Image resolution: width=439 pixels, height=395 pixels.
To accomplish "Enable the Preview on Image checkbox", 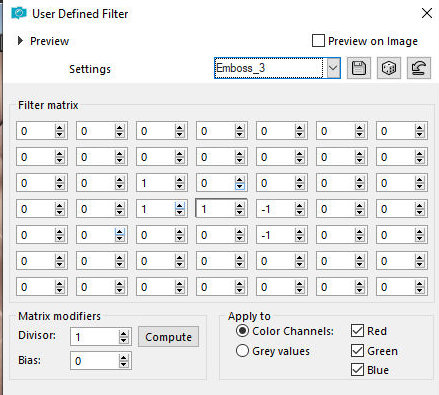I will [318, 41].
